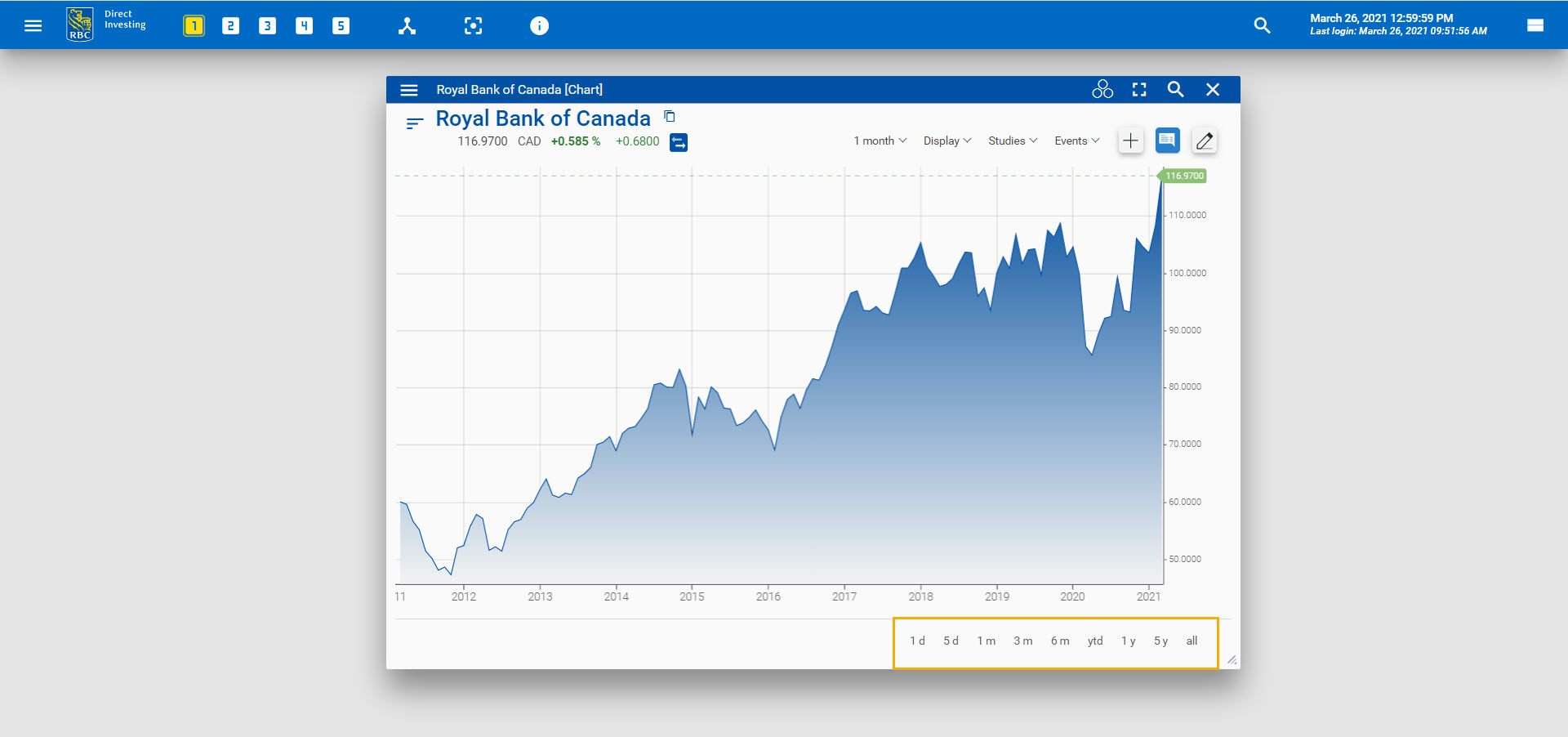This screenshot has width=1568, height=737.
Task: Open the 1 month interval dropdown
Action: (x=879, y=141)
